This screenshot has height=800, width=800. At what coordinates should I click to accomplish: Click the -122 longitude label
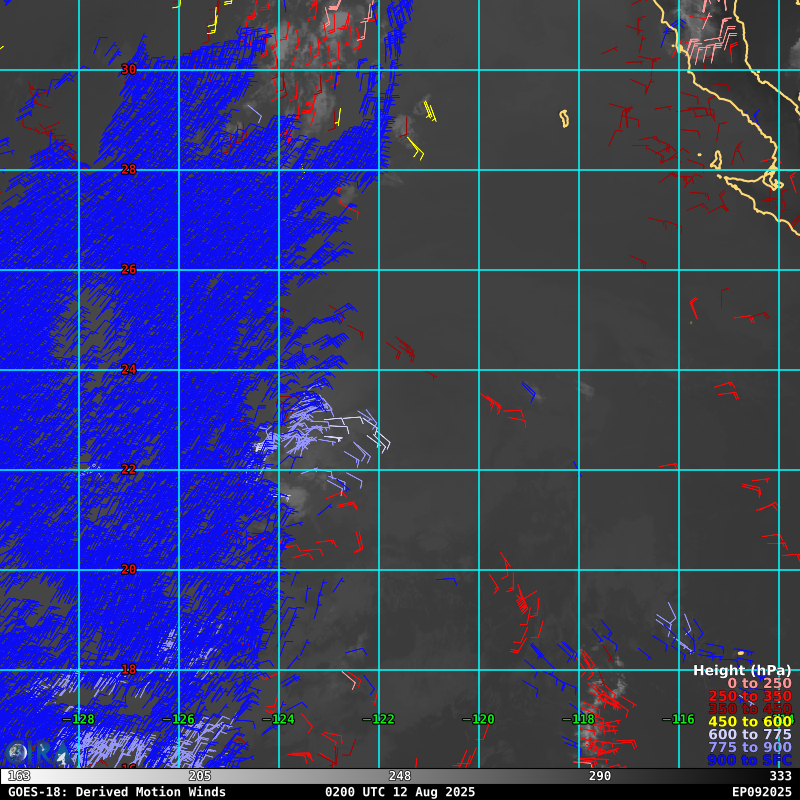[x=379, y=719]
